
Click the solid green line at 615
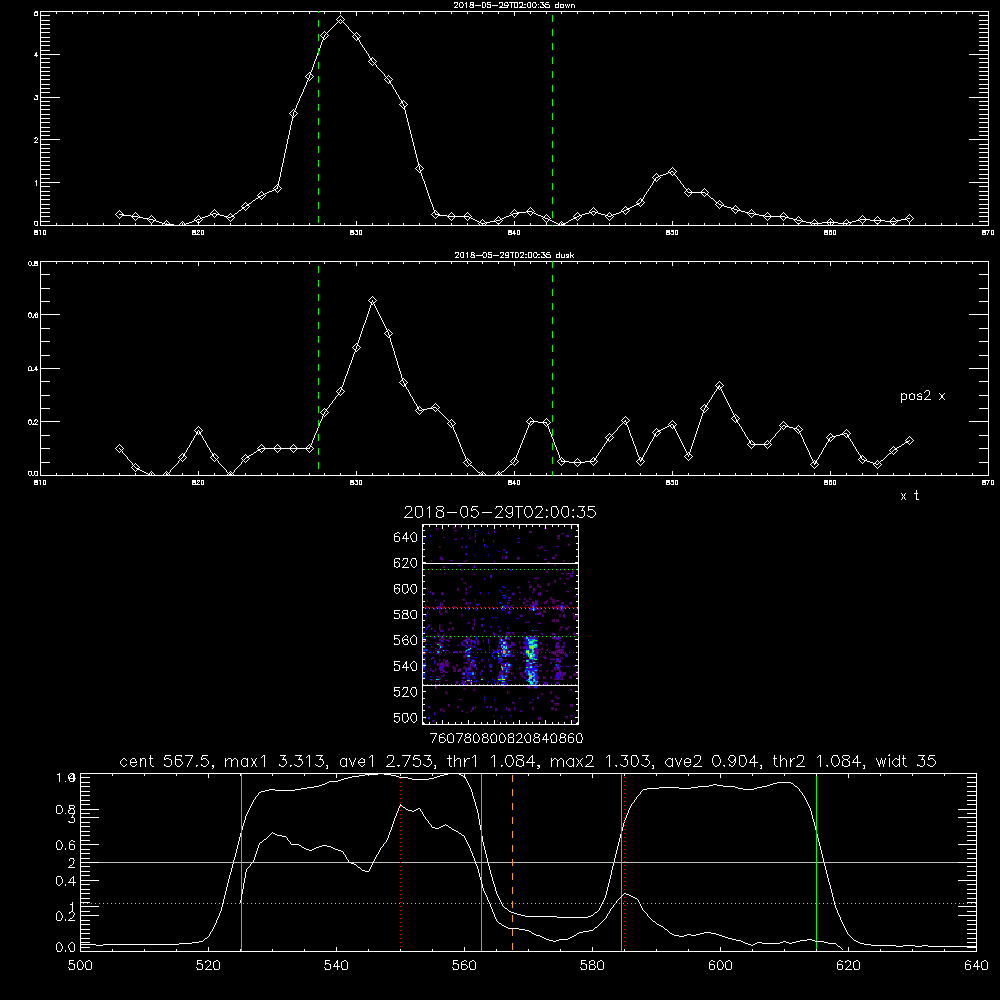[816, 862]
